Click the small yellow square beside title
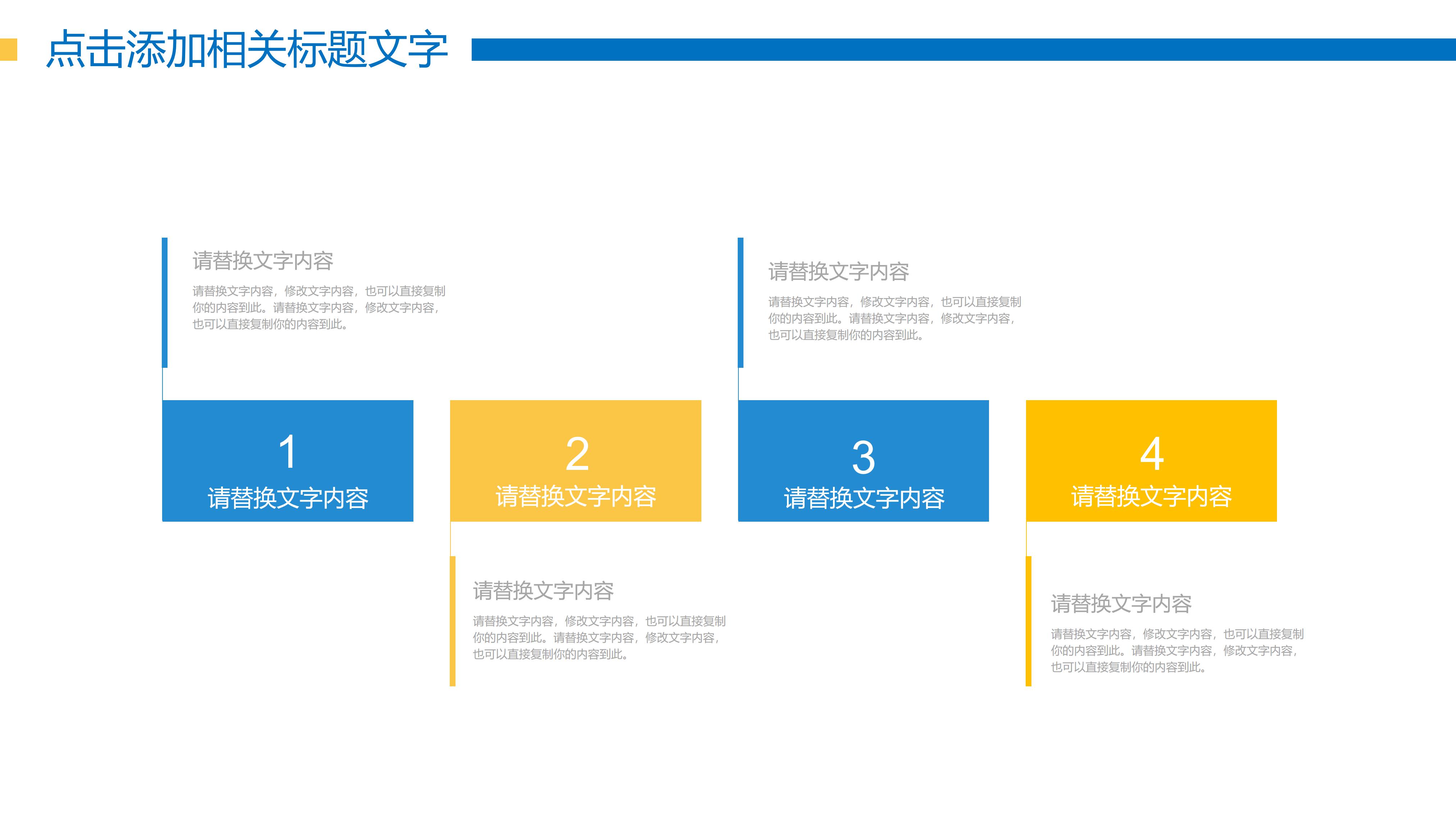Image resolution: width=1456 pixels, height=819 pixels. (9, 49)
